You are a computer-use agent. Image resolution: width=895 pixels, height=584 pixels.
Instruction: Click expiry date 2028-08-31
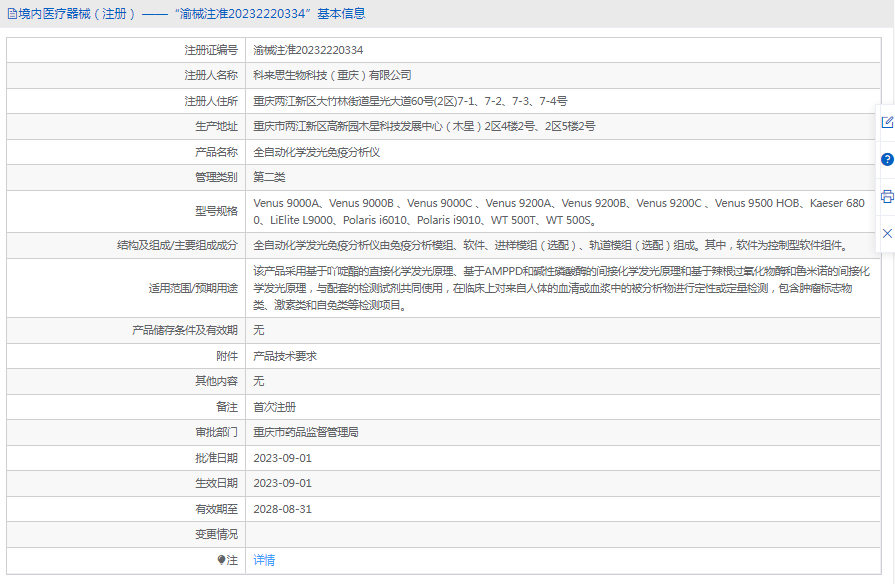283,509
